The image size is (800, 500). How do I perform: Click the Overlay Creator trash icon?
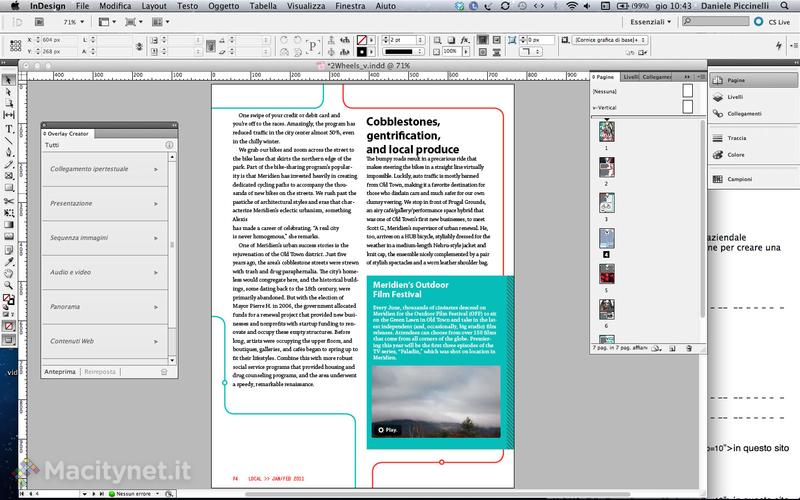click(164, 371)
